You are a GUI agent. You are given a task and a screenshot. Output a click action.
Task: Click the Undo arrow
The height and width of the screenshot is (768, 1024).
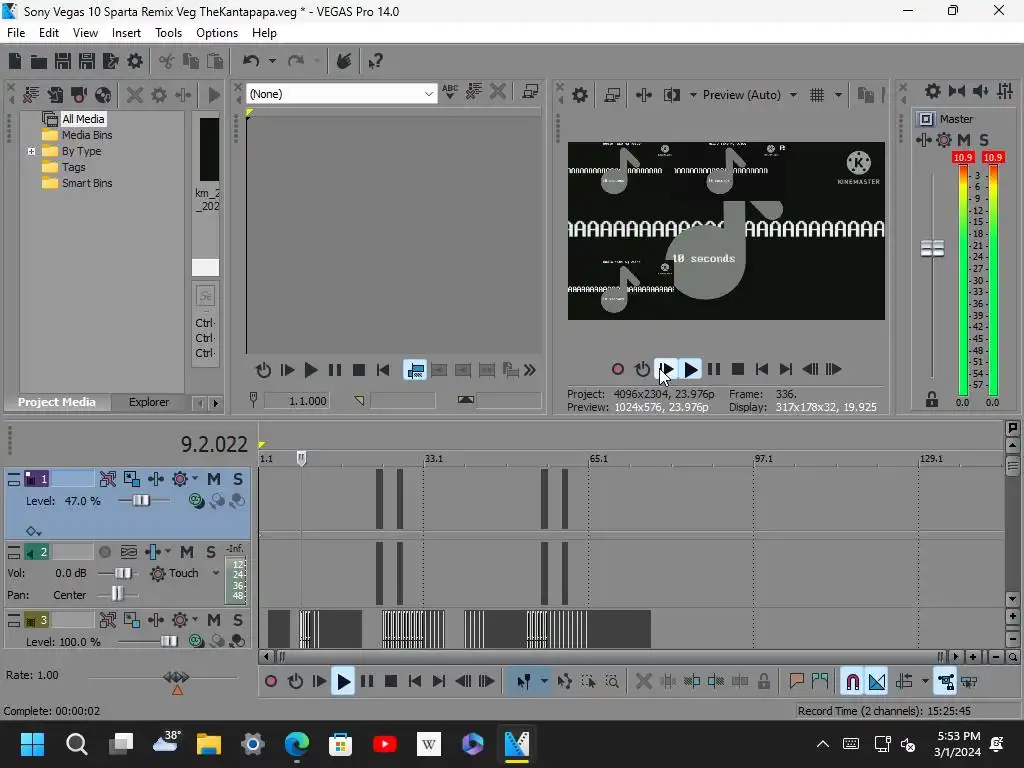[251, 61]
